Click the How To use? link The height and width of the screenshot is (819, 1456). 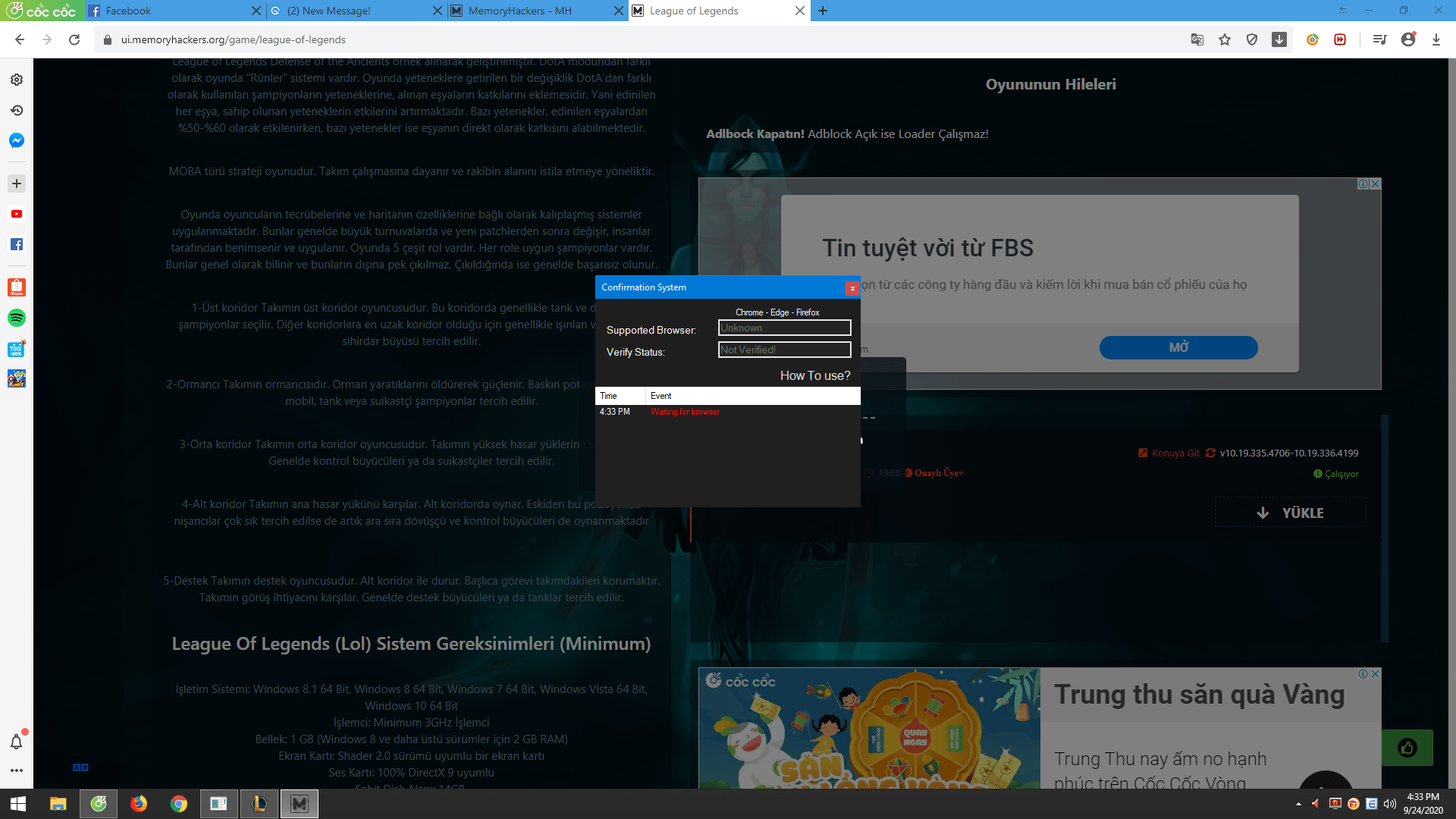point(815,375)
